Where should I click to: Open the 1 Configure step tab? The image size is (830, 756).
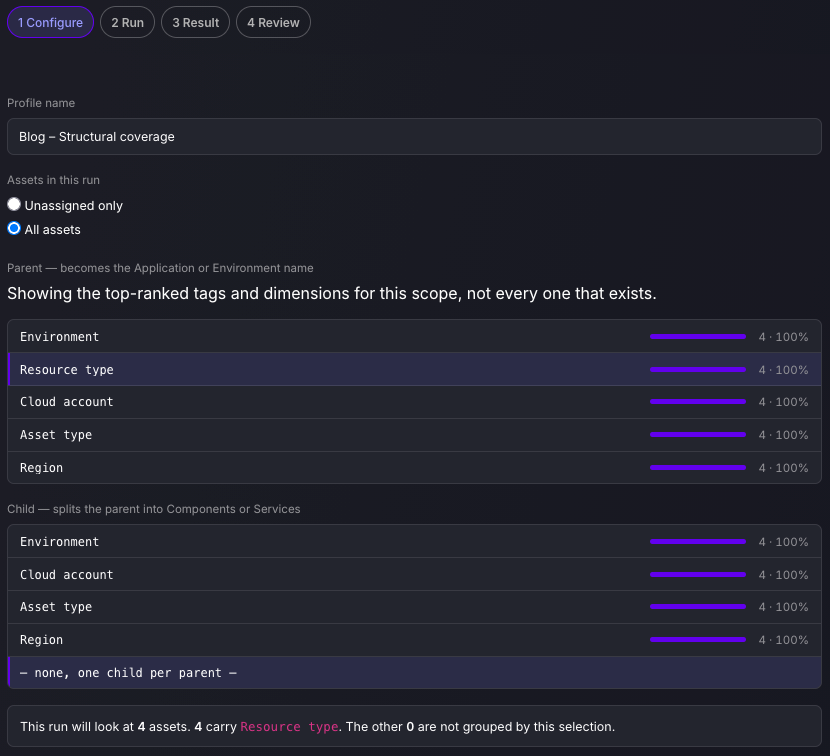[x=50, y=22]
